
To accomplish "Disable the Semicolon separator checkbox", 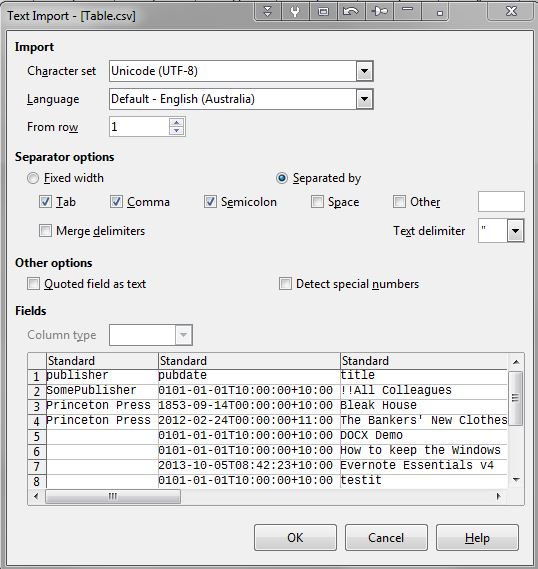I will click(x=210, y=202).
